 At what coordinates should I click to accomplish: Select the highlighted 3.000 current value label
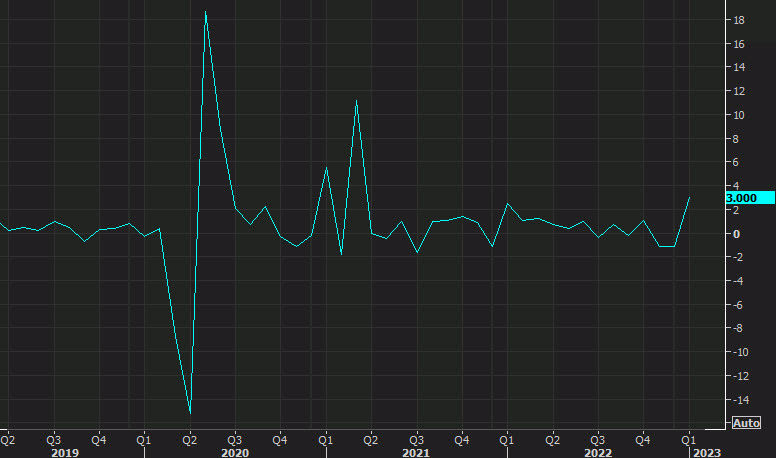click(748, 198)
